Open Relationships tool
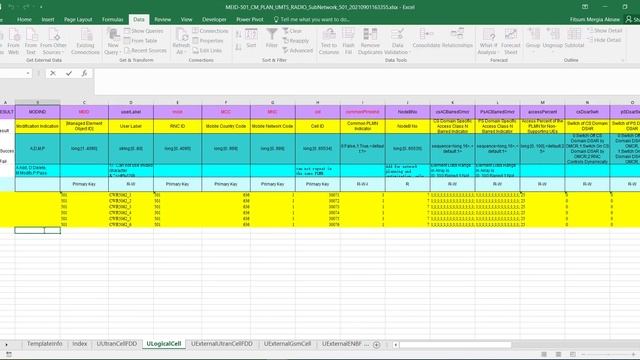The width and height of the screenshot is (640, 360). tap(457, 38)
